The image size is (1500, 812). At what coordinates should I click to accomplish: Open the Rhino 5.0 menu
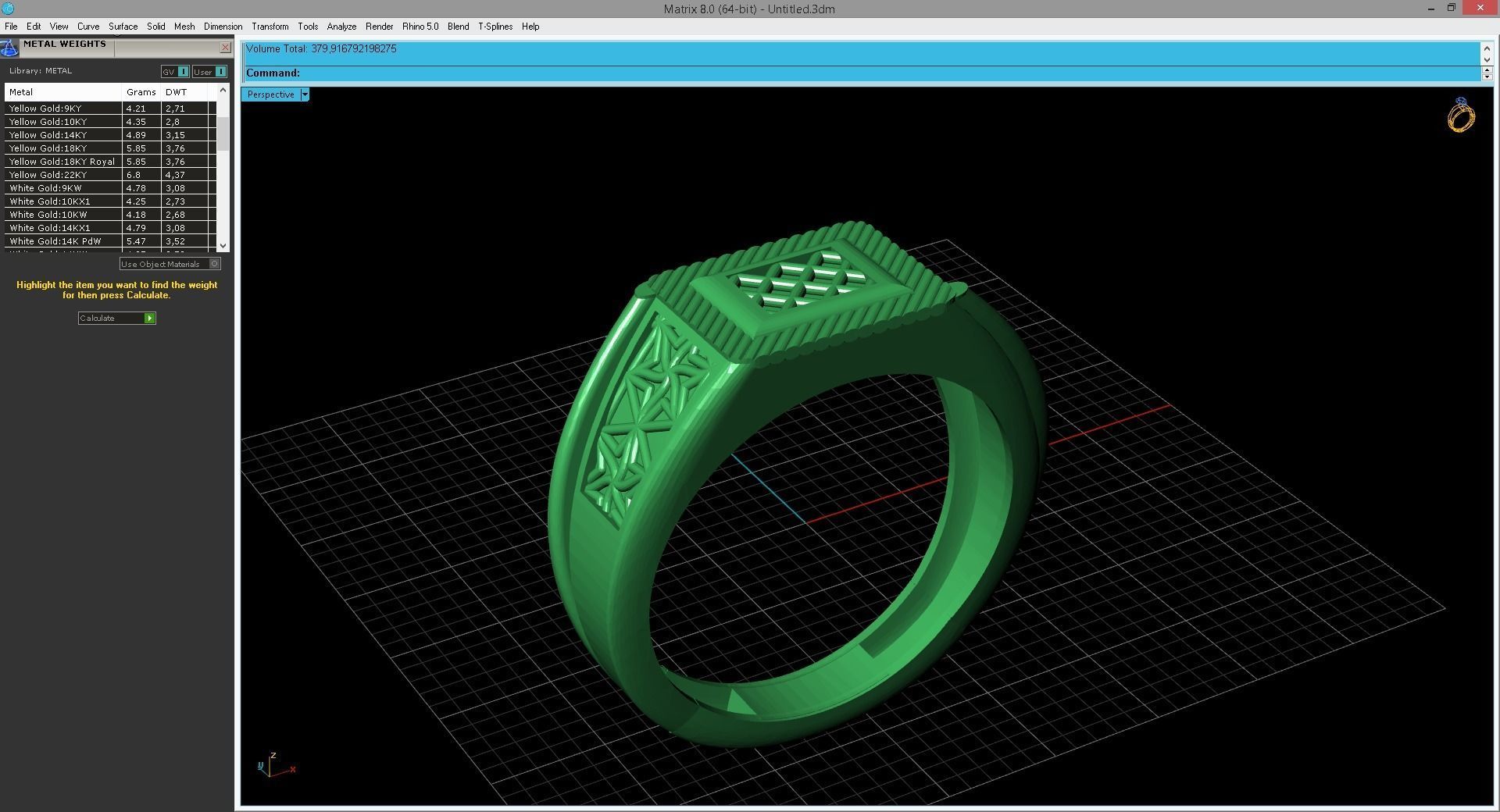[x=420, y=27]
